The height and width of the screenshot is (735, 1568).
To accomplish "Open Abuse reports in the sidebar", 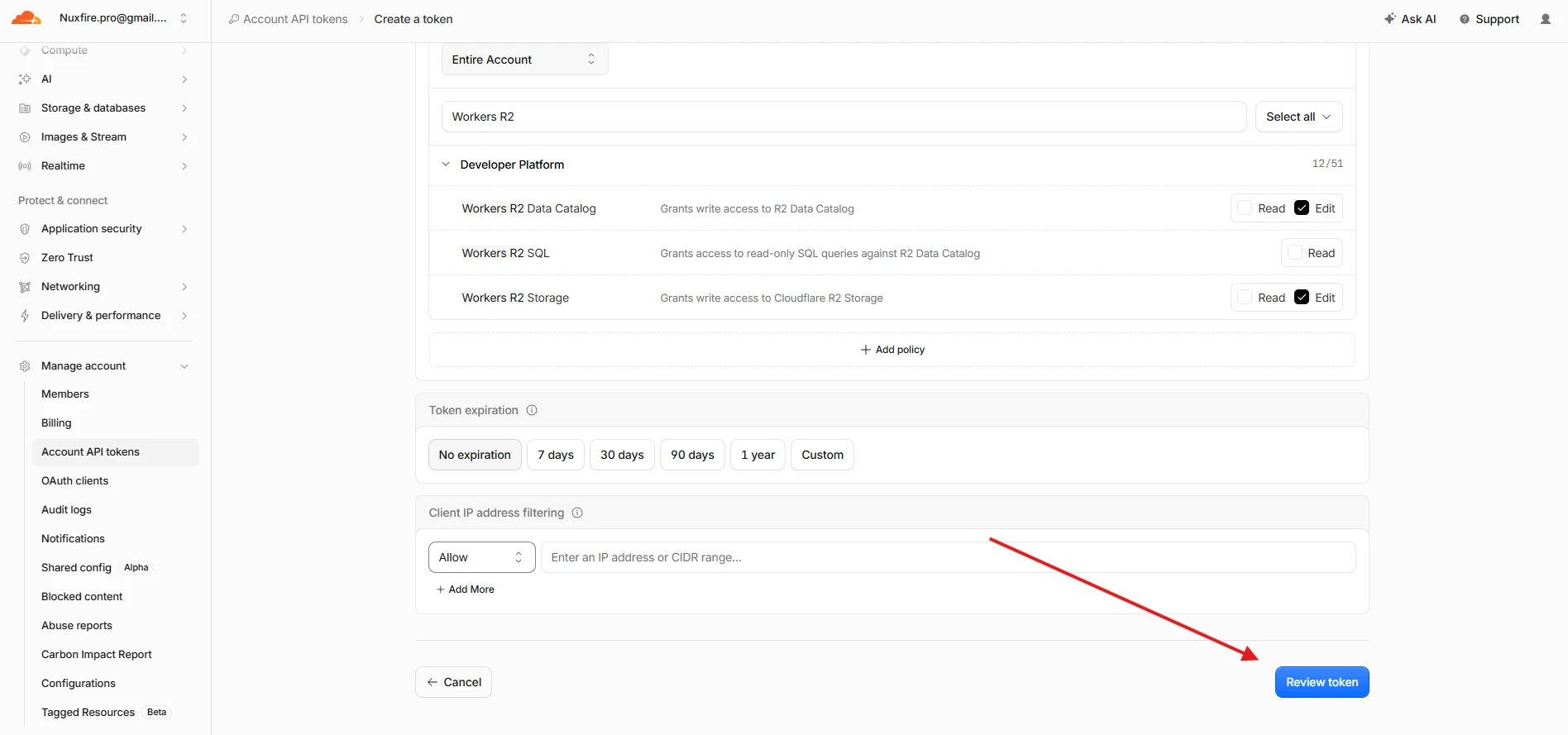I will (77, 626).
